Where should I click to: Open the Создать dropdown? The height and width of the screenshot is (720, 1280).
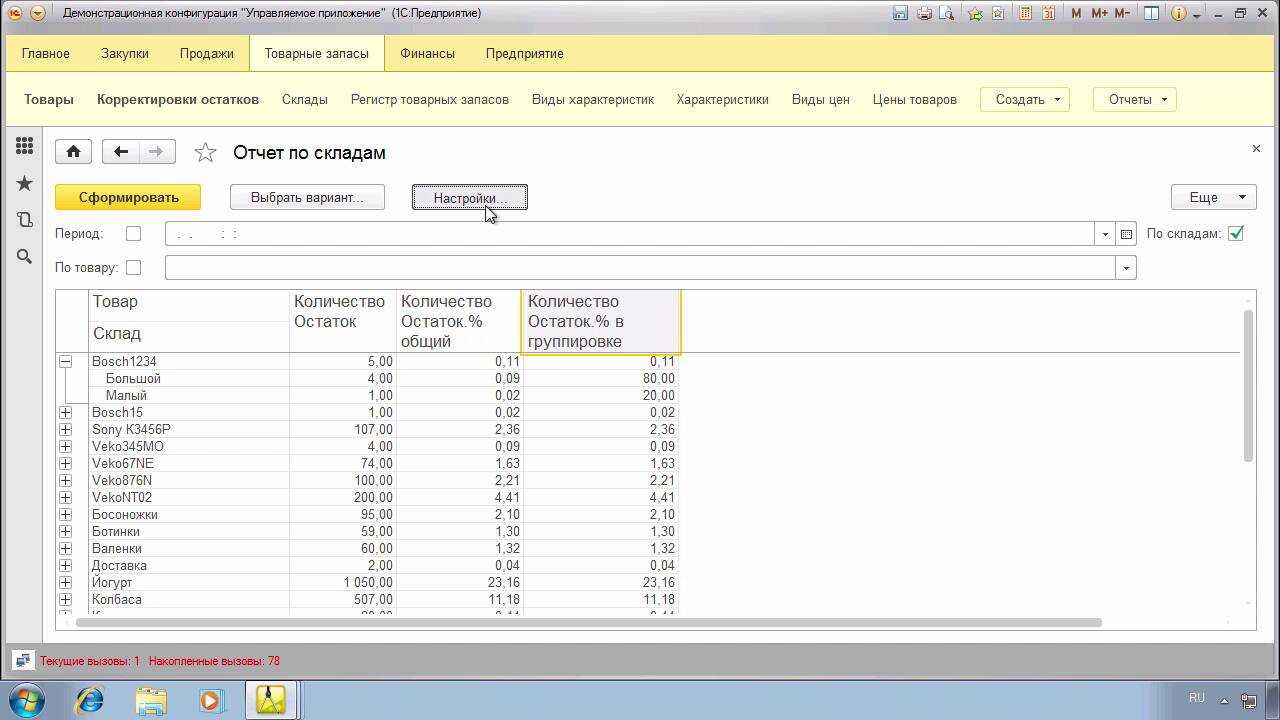(1025, 100)
